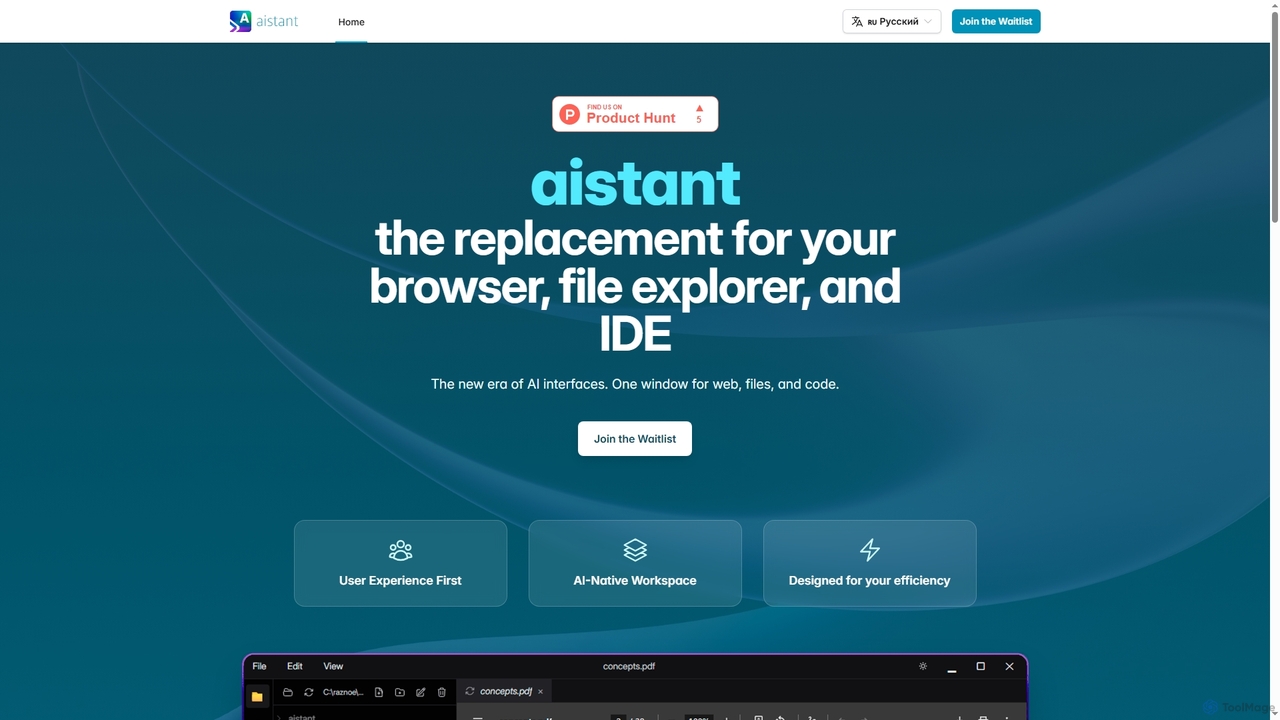The width and height of the screenshot is (1280, 720).
Task: Select the AI-Native Workspace card
Action: [x=635, y=563]
